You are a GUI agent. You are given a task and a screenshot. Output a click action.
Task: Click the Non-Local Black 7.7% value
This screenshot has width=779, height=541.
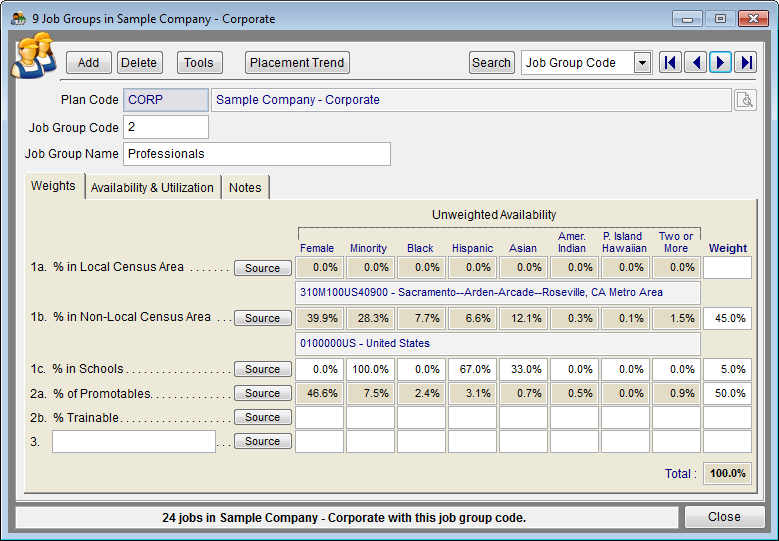tap(421, 318)
